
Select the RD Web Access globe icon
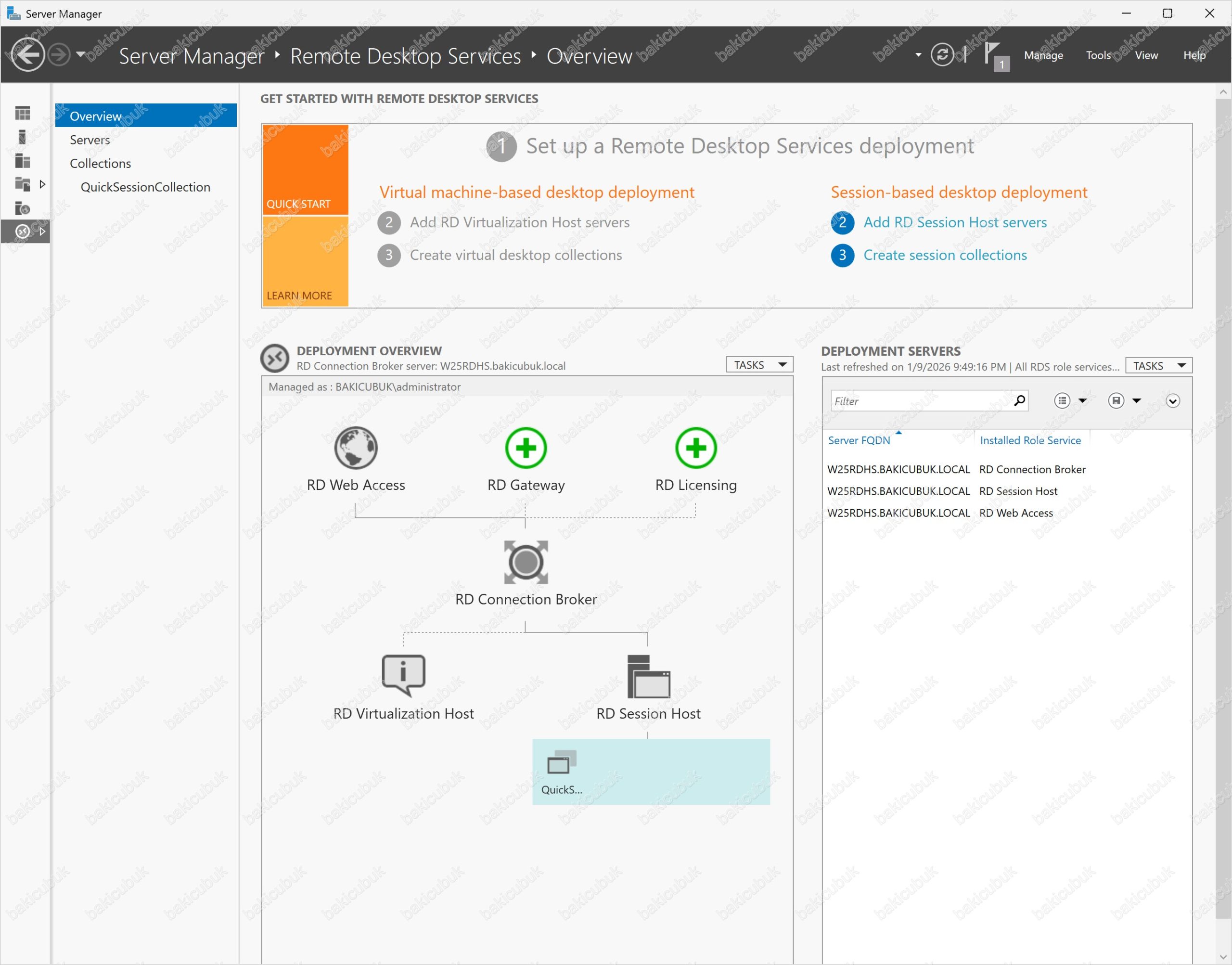355,448
